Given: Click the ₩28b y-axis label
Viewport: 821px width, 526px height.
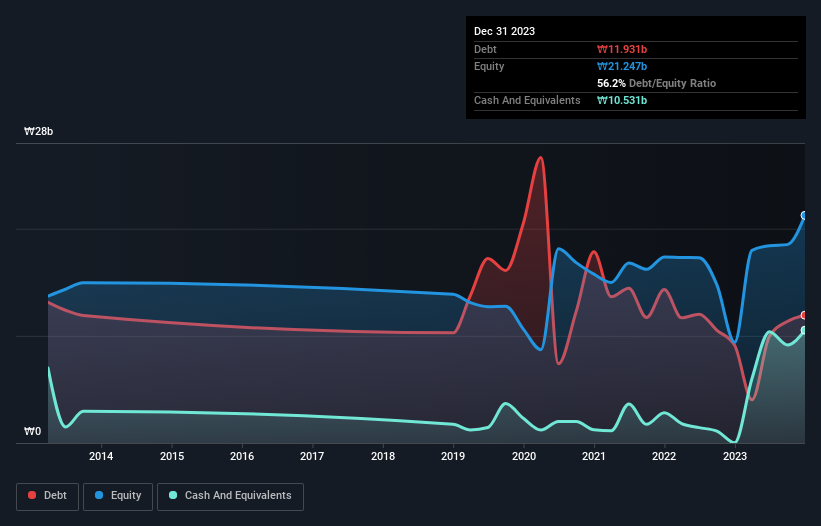Looking at the screenshot, I should point(38,131).
